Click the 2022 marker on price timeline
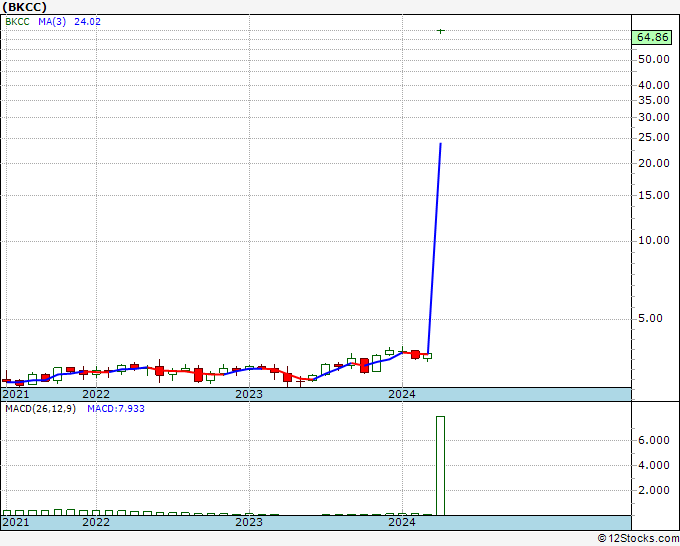This screenshot has height=546, width=680. [96, 394]
